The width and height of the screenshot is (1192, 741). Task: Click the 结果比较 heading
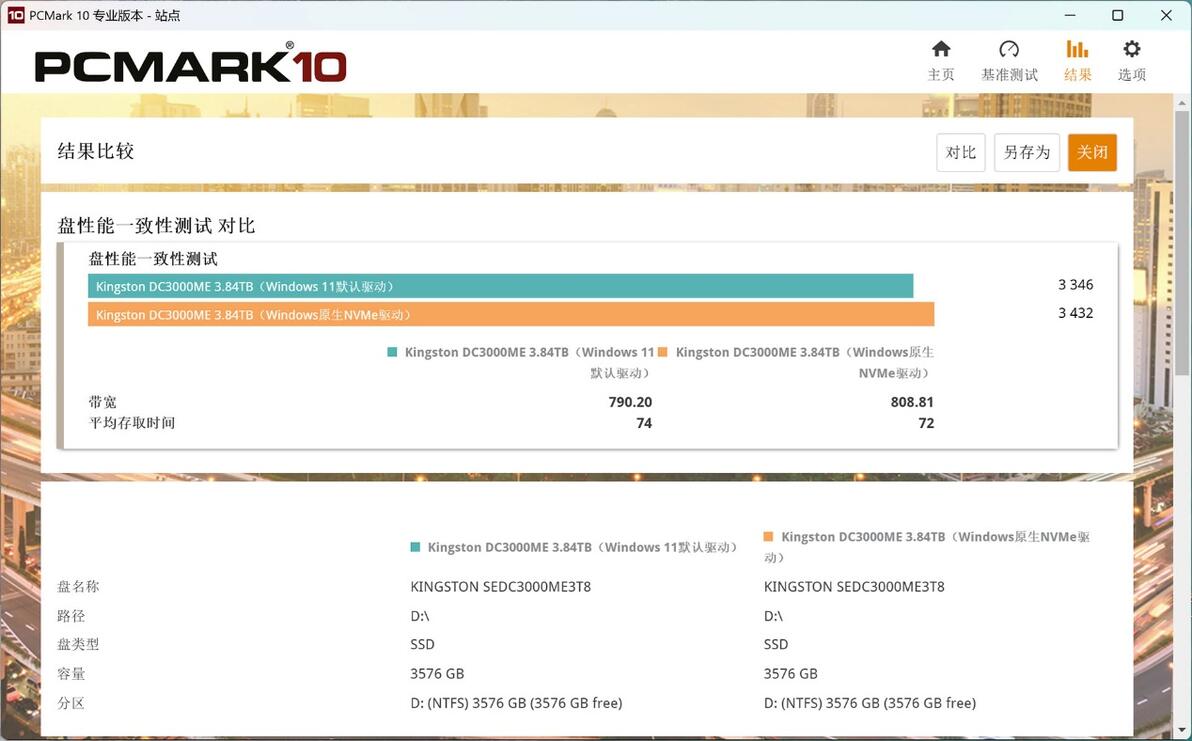click(x=96, y=151)
